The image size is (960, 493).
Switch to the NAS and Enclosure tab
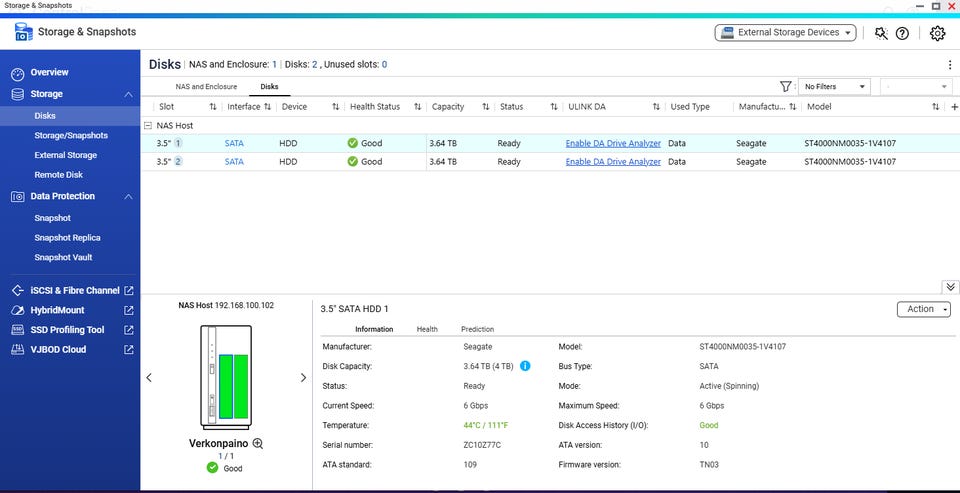point(206,87)
